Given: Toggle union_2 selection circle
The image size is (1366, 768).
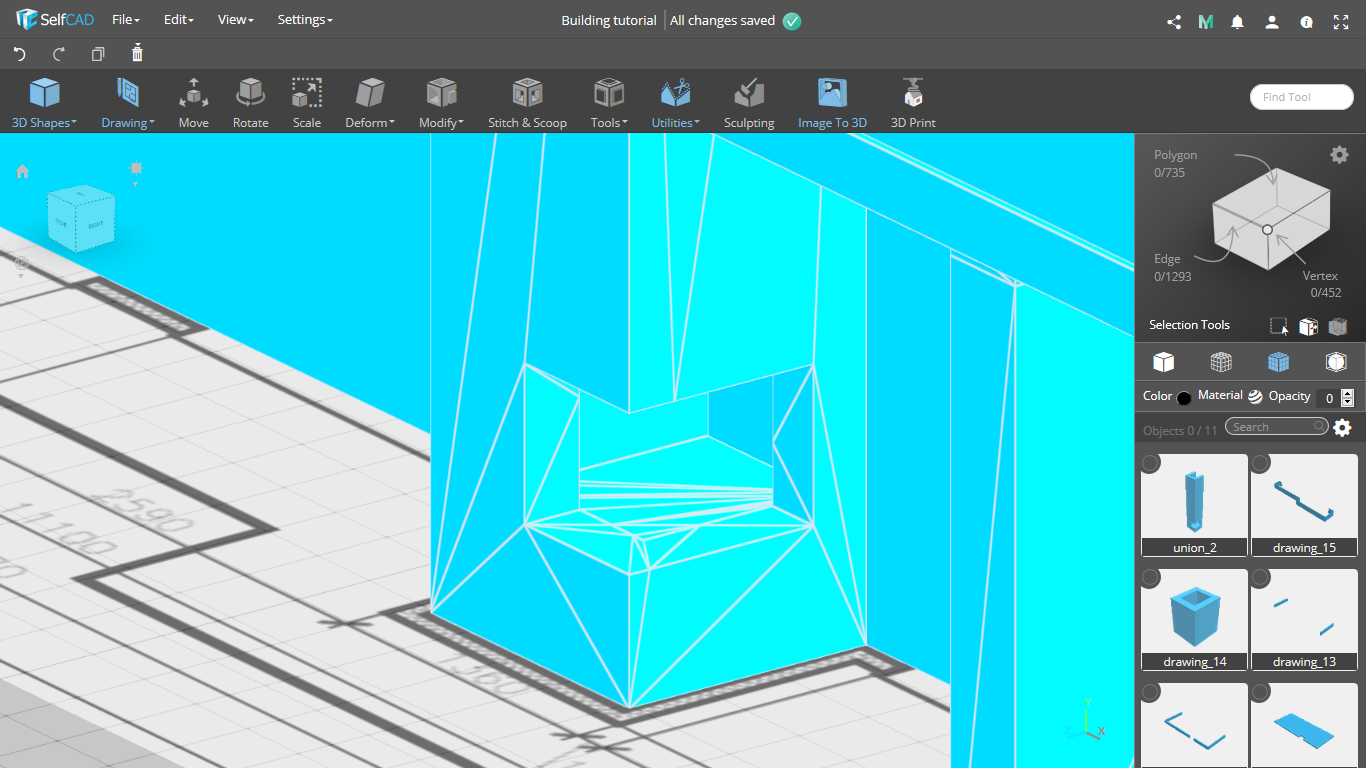Looking at the screenshot, I should pos(1151,463).
